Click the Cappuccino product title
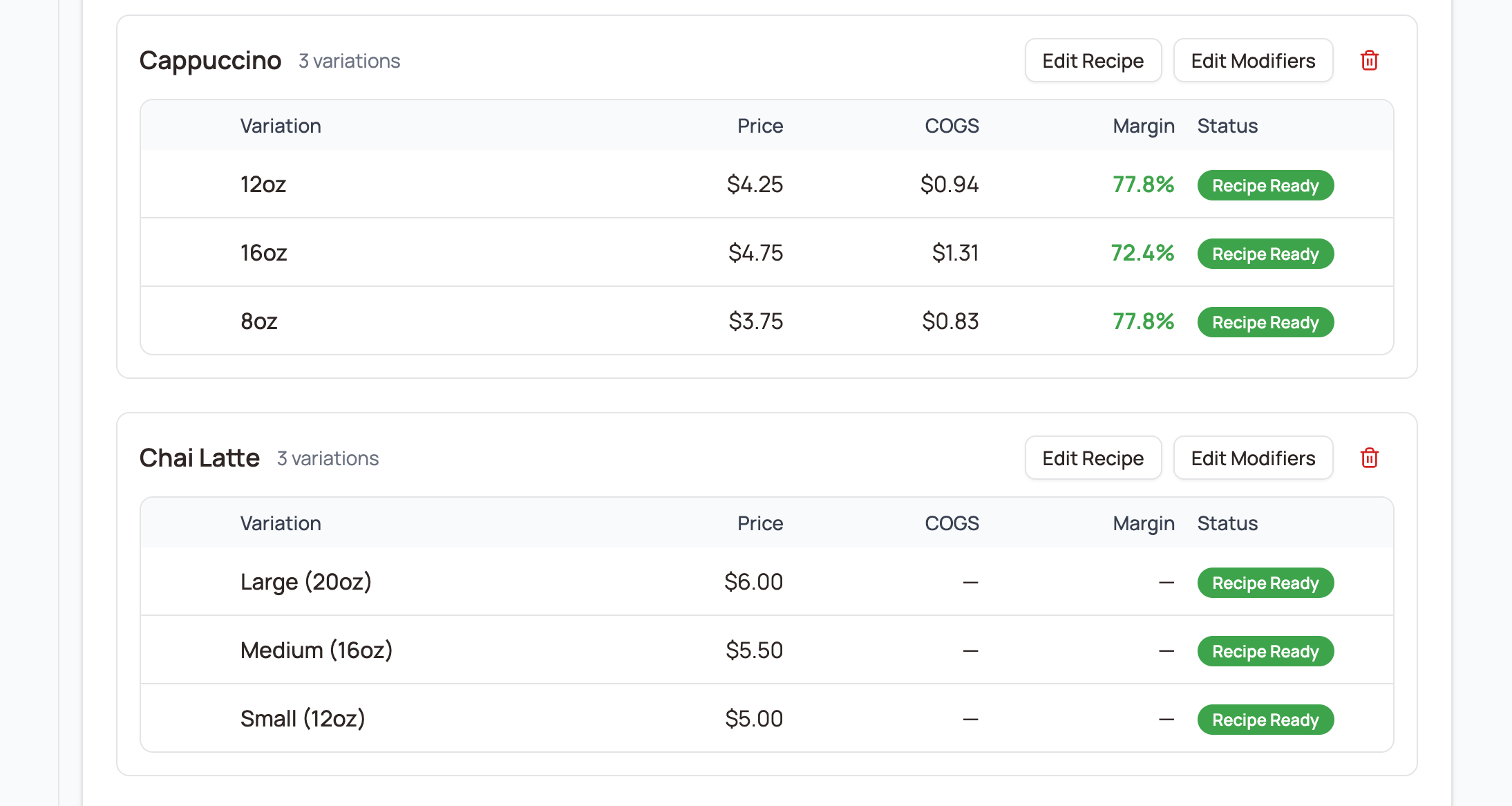Screen dimensions: 1512x806 pyautogui.click(x=210, y=60)
